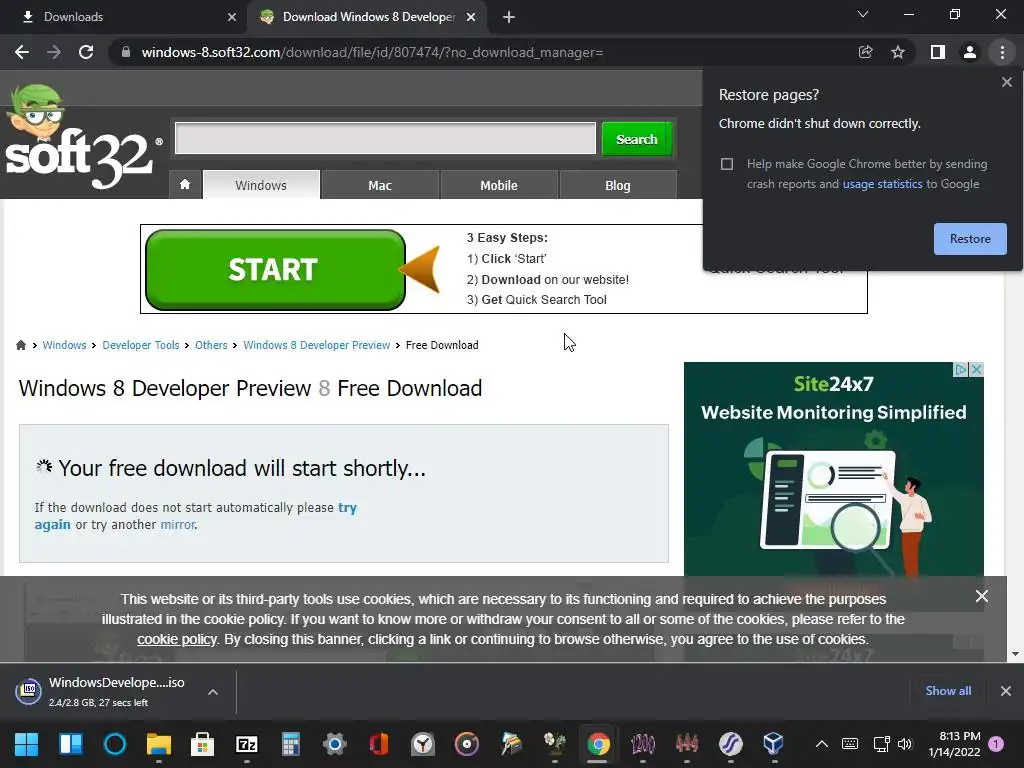1024x768 pixels.
Task: Launch Microsoft Store from the taskbar
Action: point(202,744)
